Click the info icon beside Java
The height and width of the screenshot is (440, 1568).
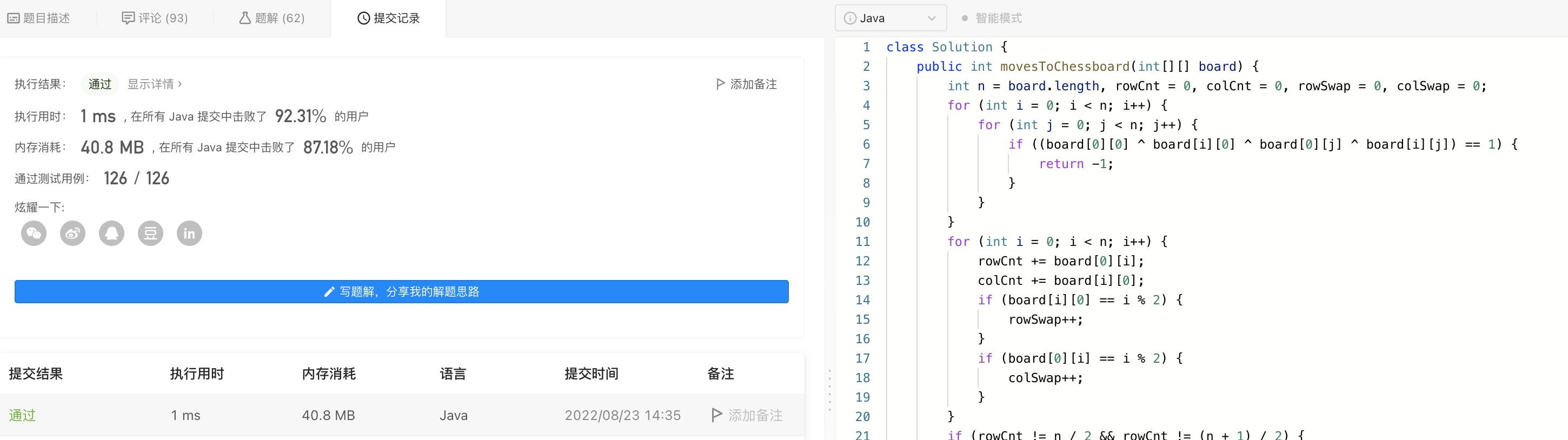point(850,18)
